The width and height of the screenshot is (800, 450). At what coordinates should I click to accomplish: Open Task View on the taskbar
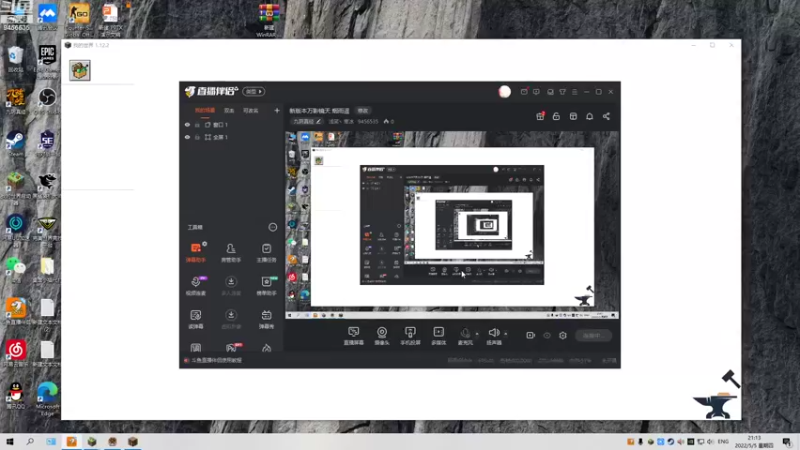pyautogui.click(x=51, y=441)
